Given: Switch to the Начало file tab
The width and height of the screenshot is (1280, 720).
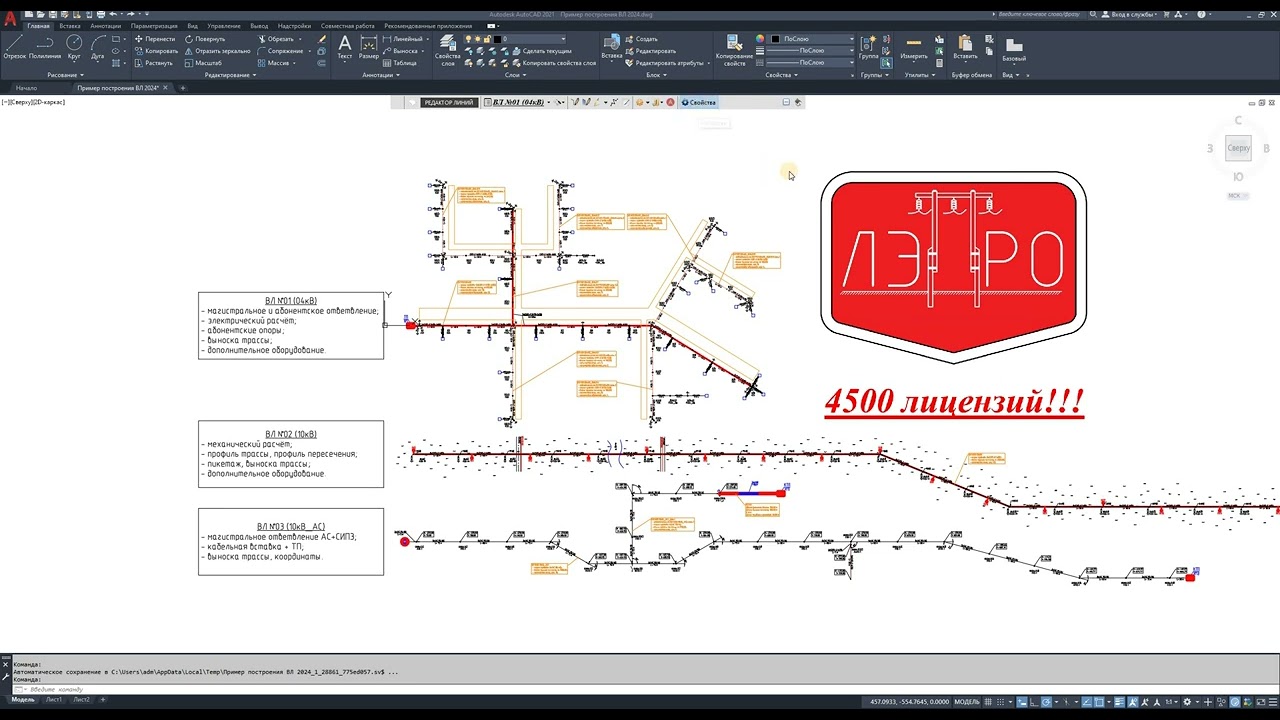Looking at the screenshot, I should tap(26, 88).
